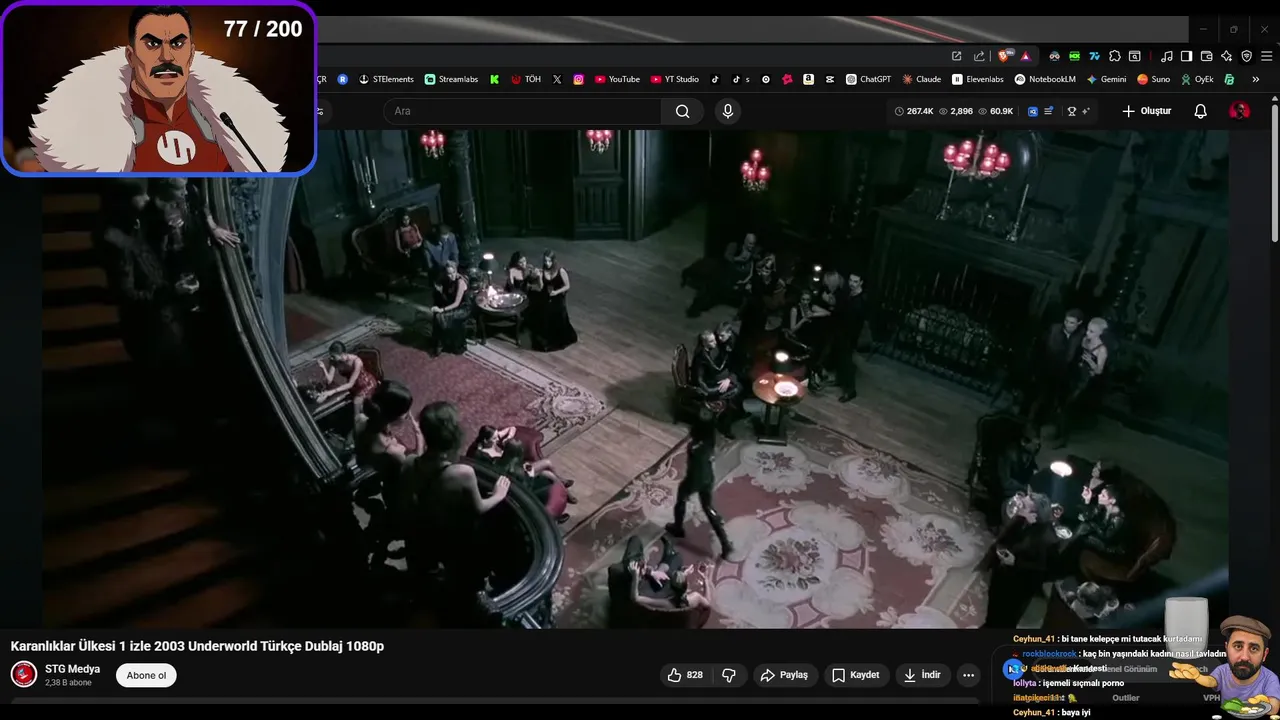1280x720 pixels.
Task: Click the YouTube search magnifier button
Action: pos(682,111)
